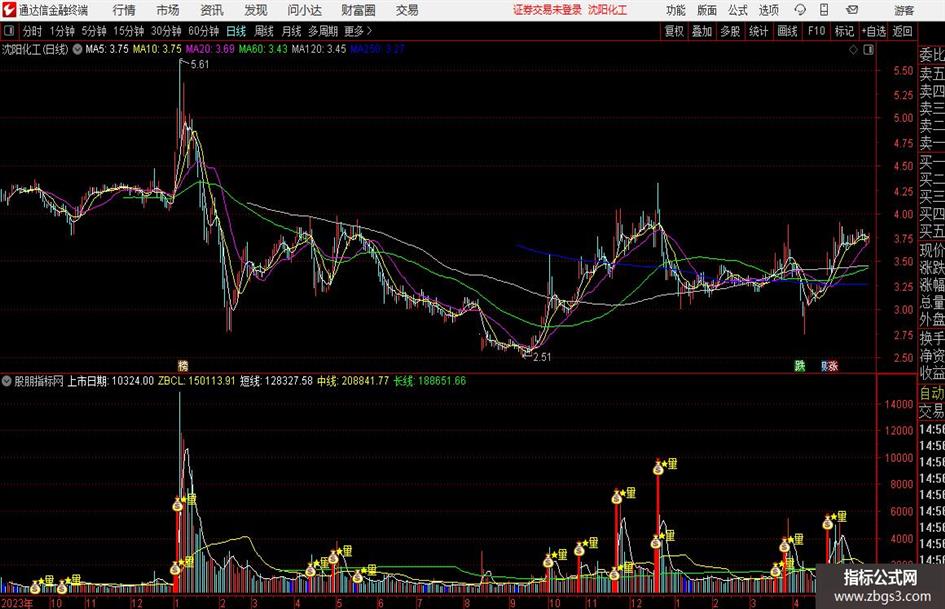Click the 2023年 date axis label
This screenshot has width=945, height=609.
point(17,603)
